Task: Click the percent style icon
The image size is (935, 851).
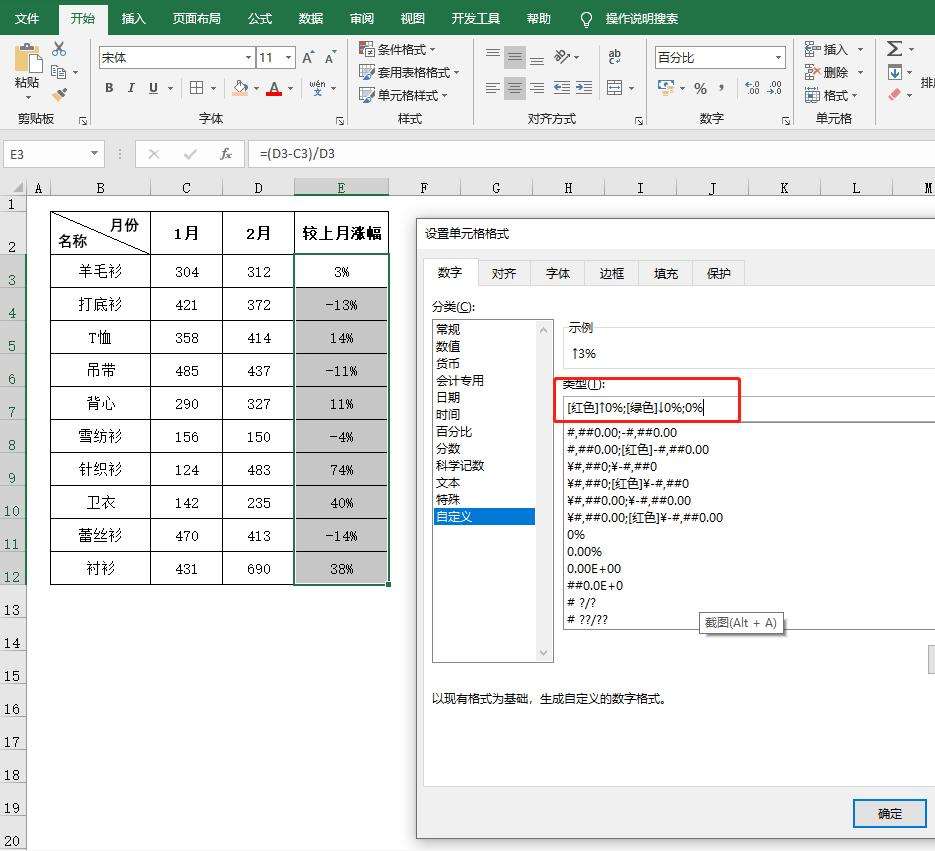Action: tap(701, 89)
